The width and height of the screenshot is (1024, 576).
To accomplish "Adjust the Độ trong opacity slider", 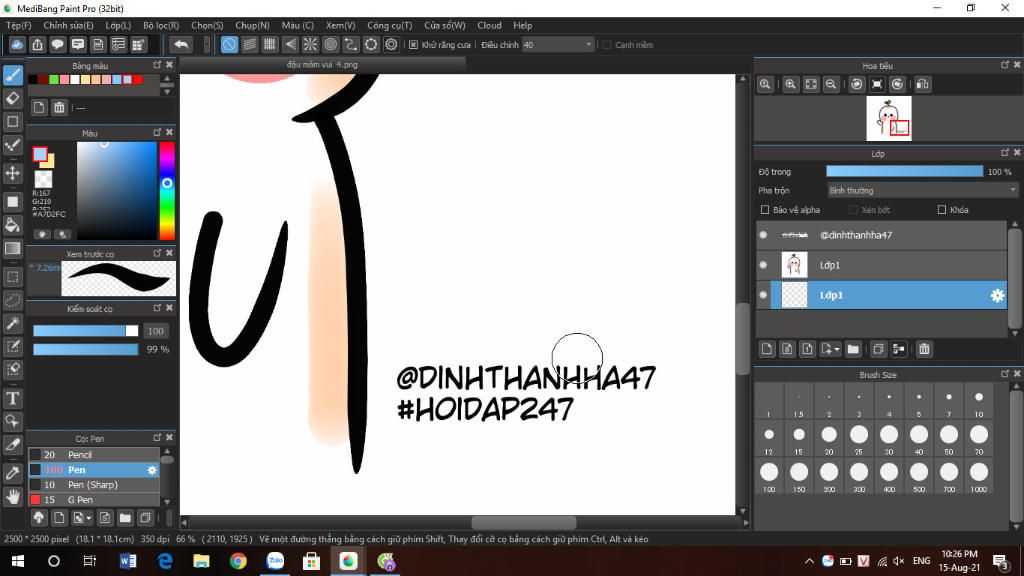I will pos(904,171).
